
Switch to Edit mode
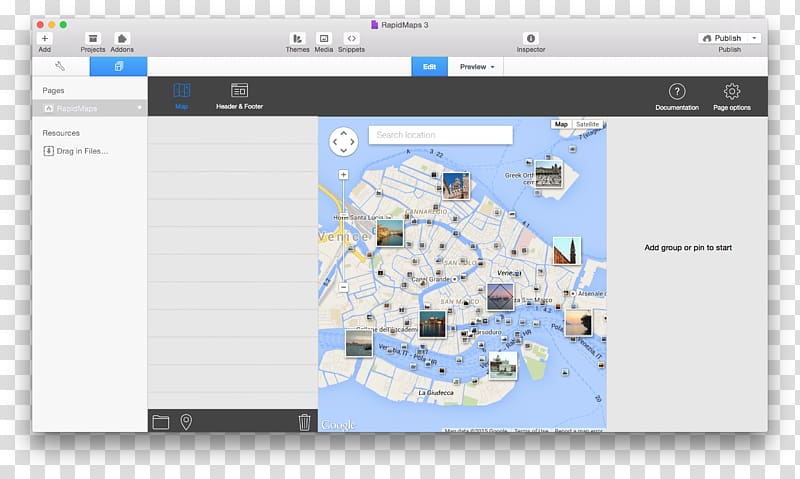[x=430, y=67]
